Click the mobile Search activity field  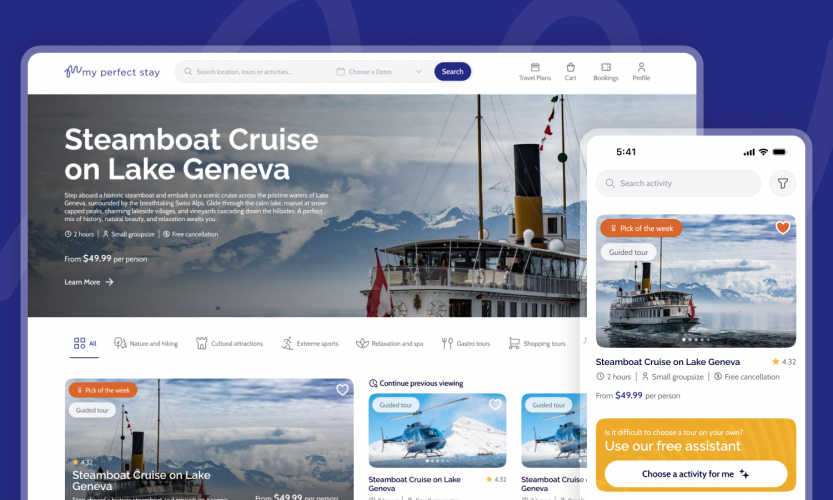pyautogui.click(x=678, y=183)
